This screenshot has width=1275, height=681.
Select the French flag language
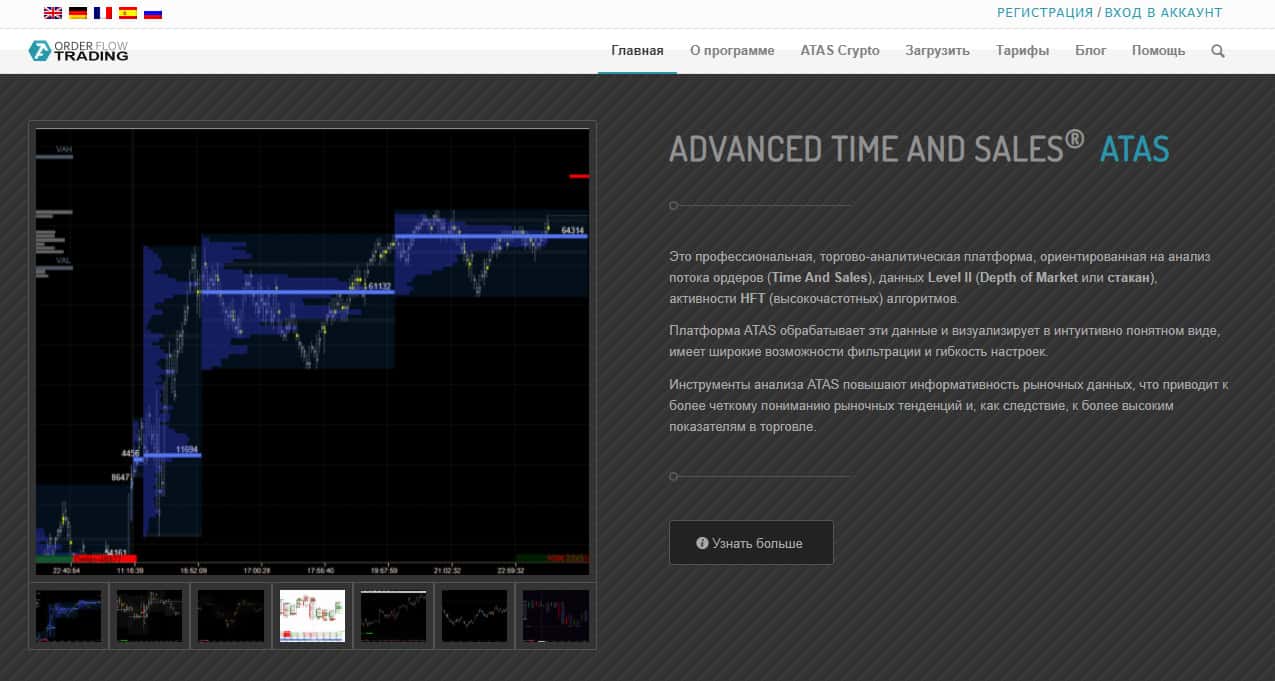(x=103, y=13)
